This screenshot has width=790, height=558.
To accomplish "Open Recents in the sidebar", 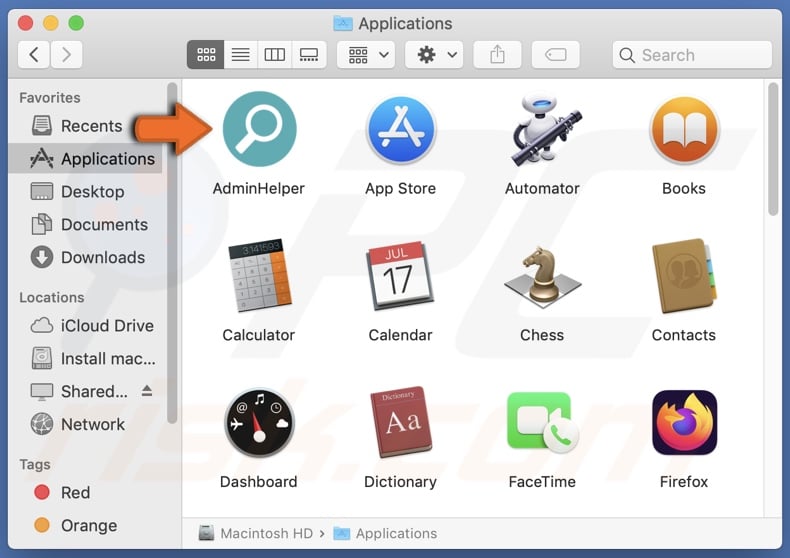I will 86,126.
